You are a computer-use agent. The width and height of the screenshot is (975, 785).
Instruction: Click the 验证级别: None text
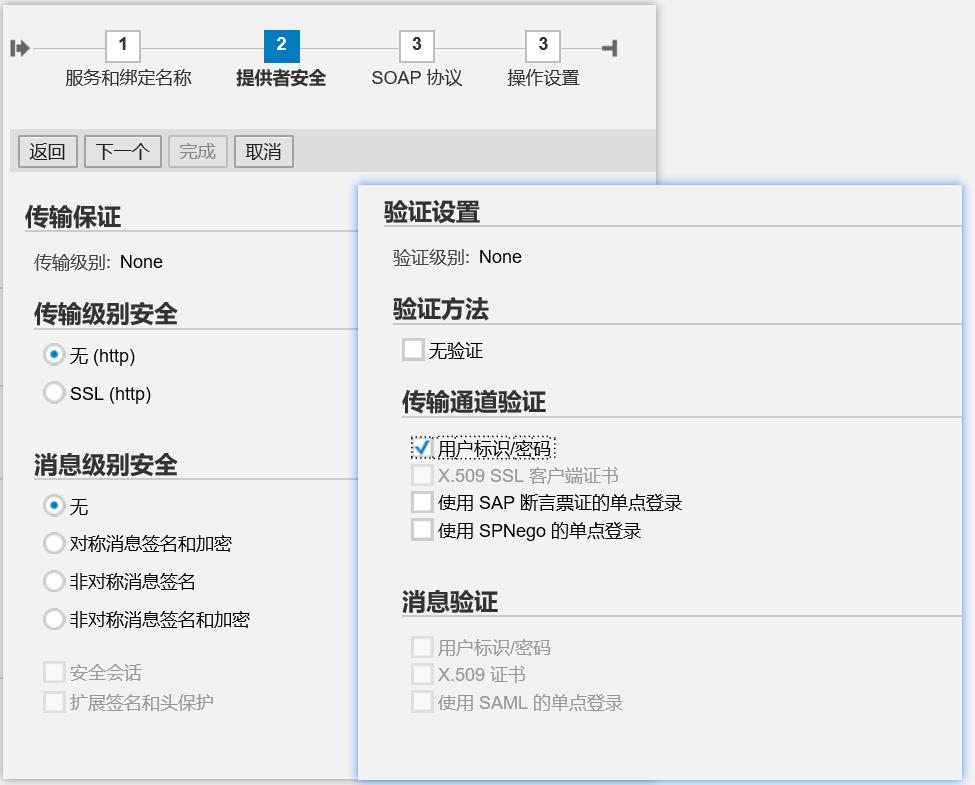pyautogui.click(x=457, y=257)
